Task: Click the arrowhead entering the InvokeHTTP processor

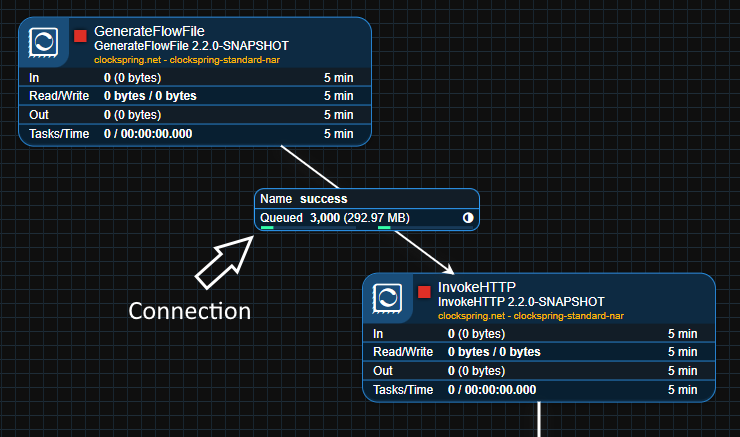Action: 449,270
